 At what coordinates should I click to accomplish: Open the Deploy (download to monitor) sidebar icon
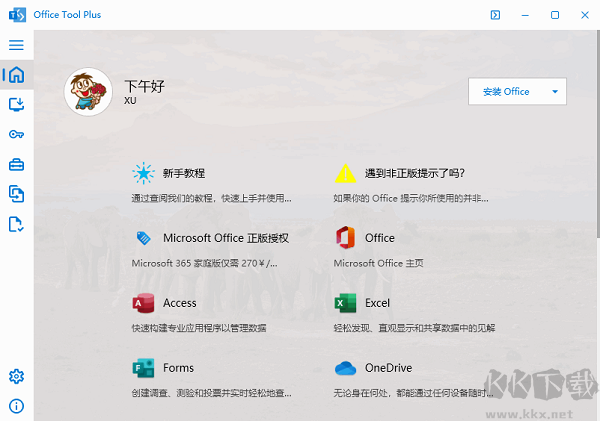tap(16, 104)
